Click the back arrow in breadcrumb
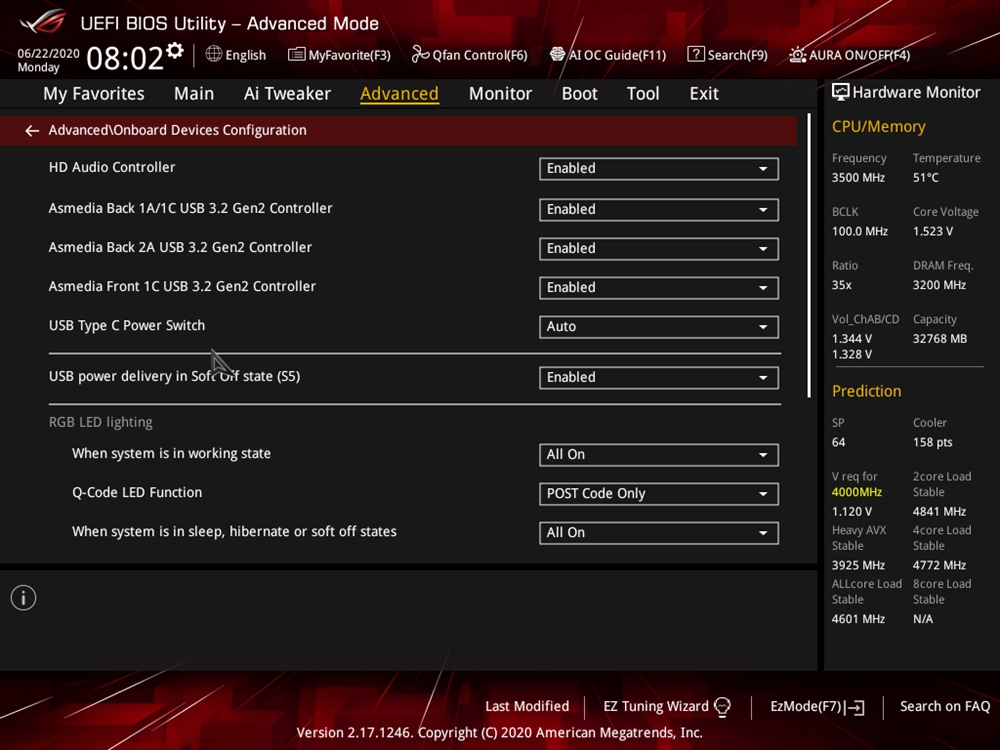1000x750 pixels. point(32,131)
